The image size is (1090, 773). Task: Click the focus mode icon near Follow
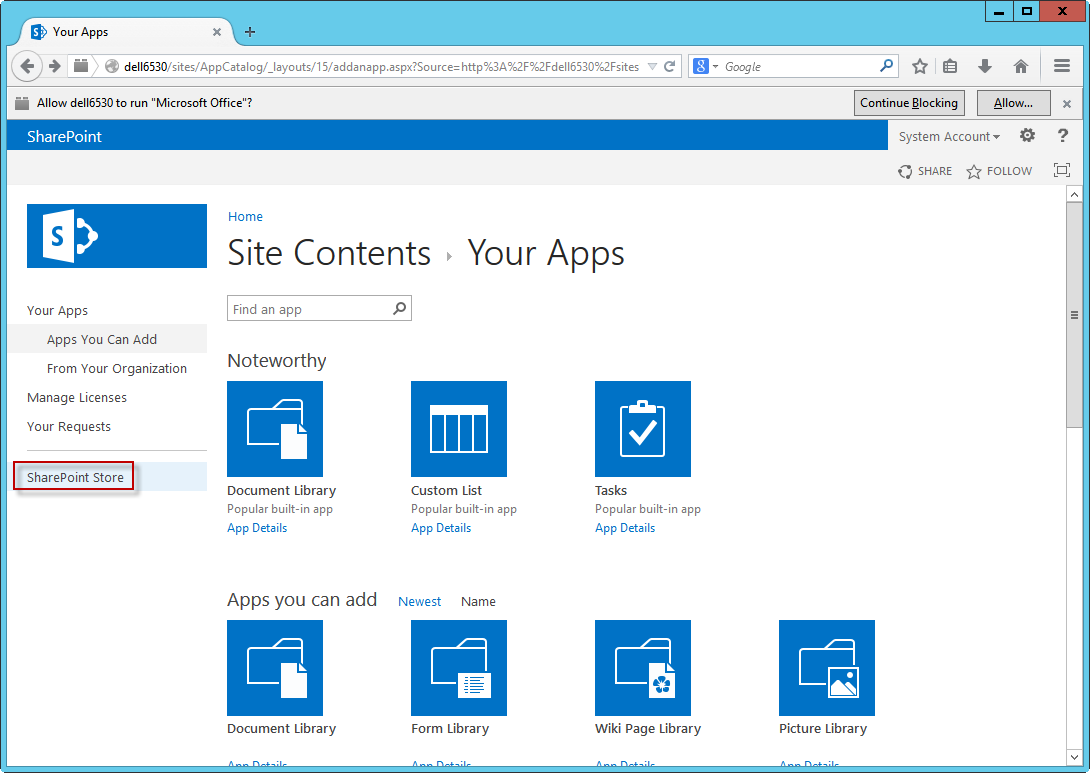coord(1061,170)
